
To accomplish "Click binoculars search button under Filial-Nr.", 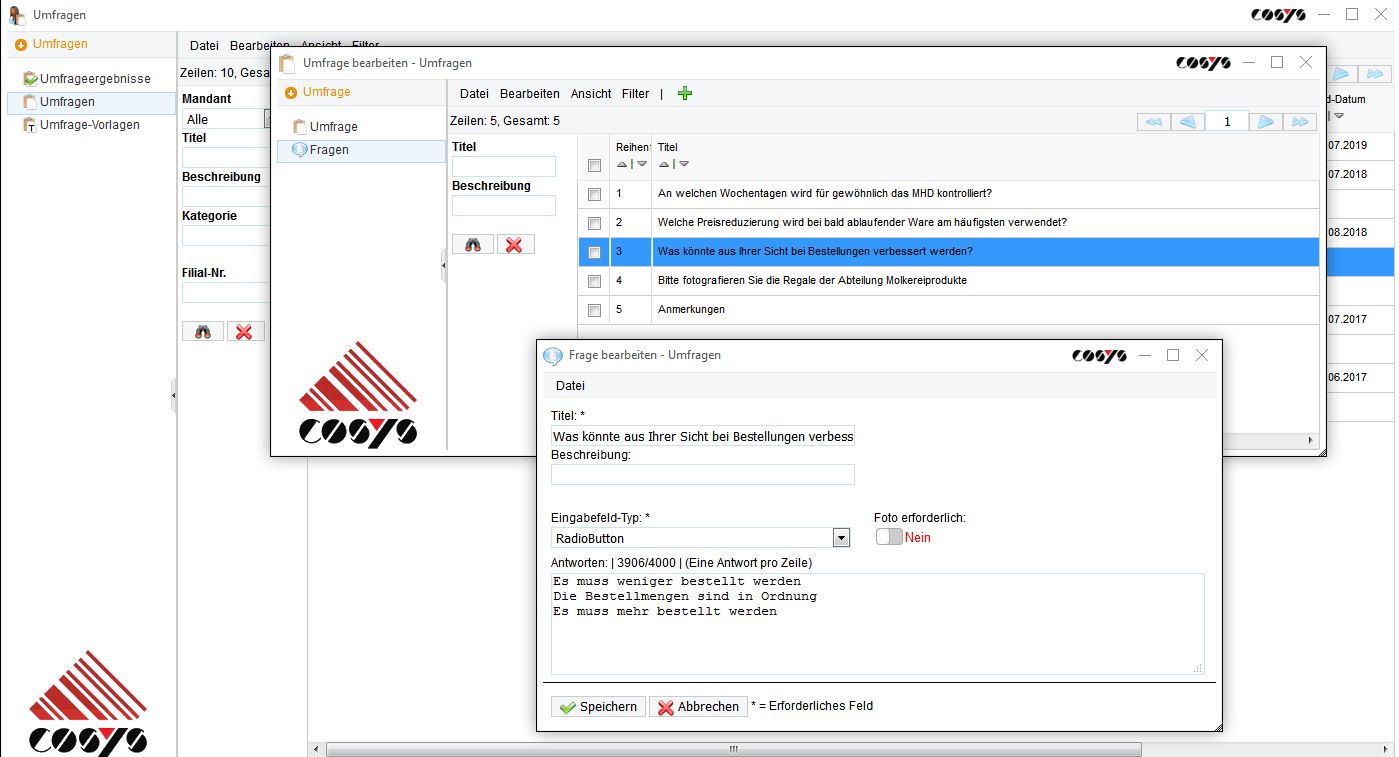I will click(203, 331).
